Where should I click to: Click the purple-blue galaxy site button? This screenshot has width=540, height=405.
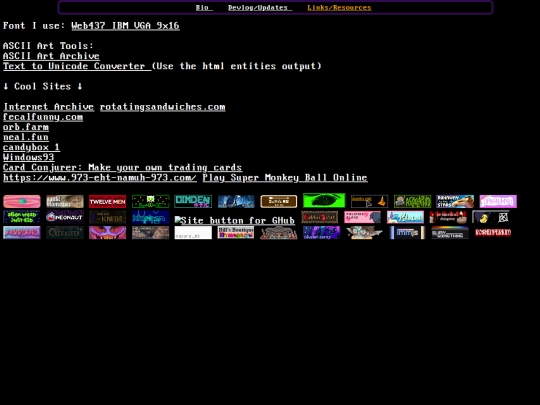[322, 232]
